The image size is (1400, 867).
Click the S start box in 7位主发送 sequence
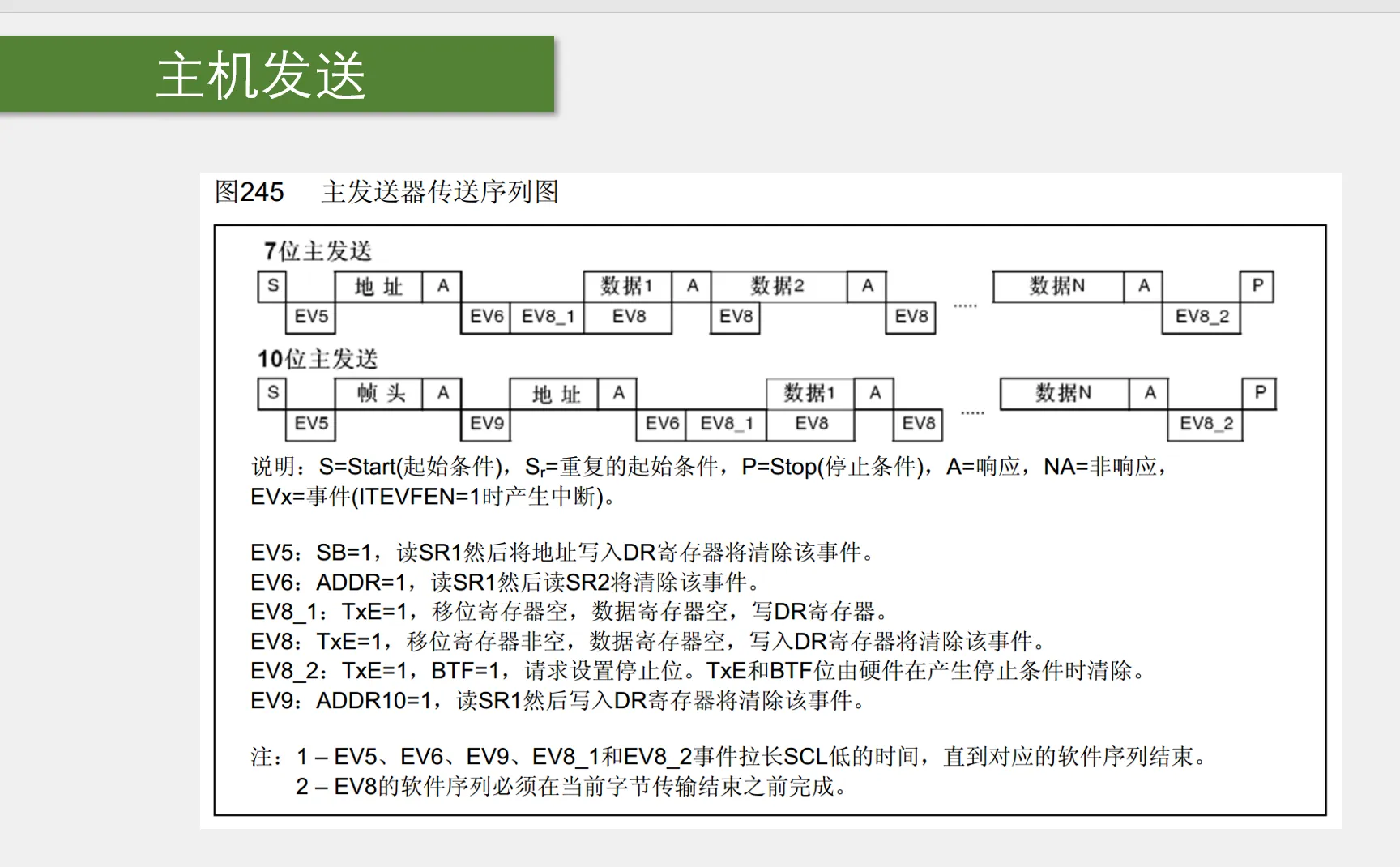[272, 286]
